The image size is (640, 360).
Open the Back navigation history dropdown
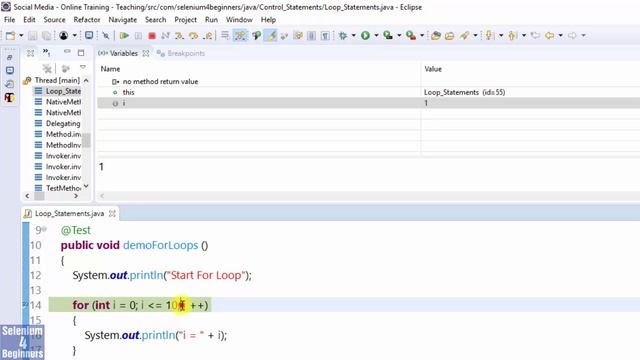560,36
